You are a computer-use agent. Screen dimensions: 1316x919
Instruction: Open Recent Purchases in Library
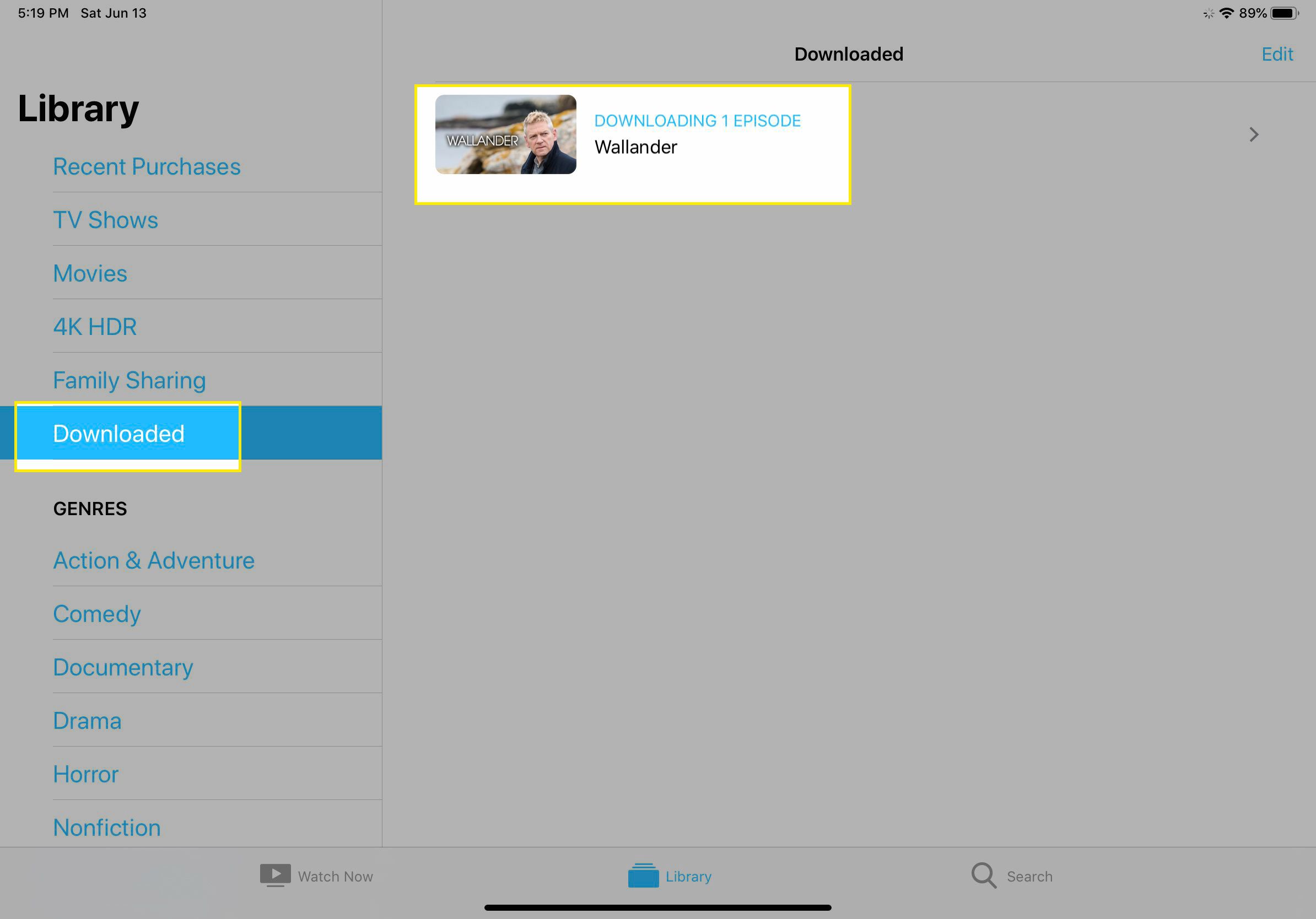[x=146, y=166]
